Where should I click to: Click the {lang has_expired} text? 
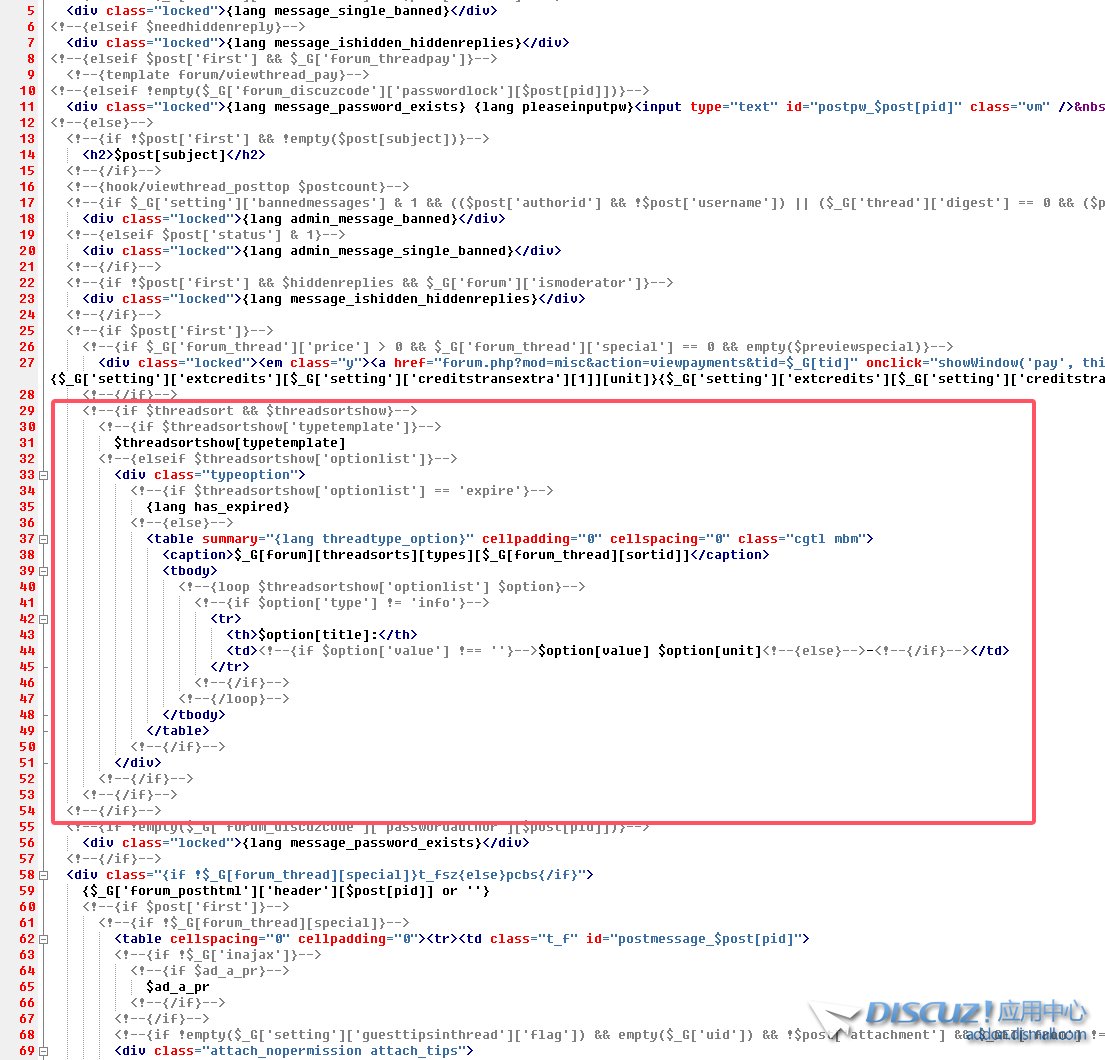217,507
